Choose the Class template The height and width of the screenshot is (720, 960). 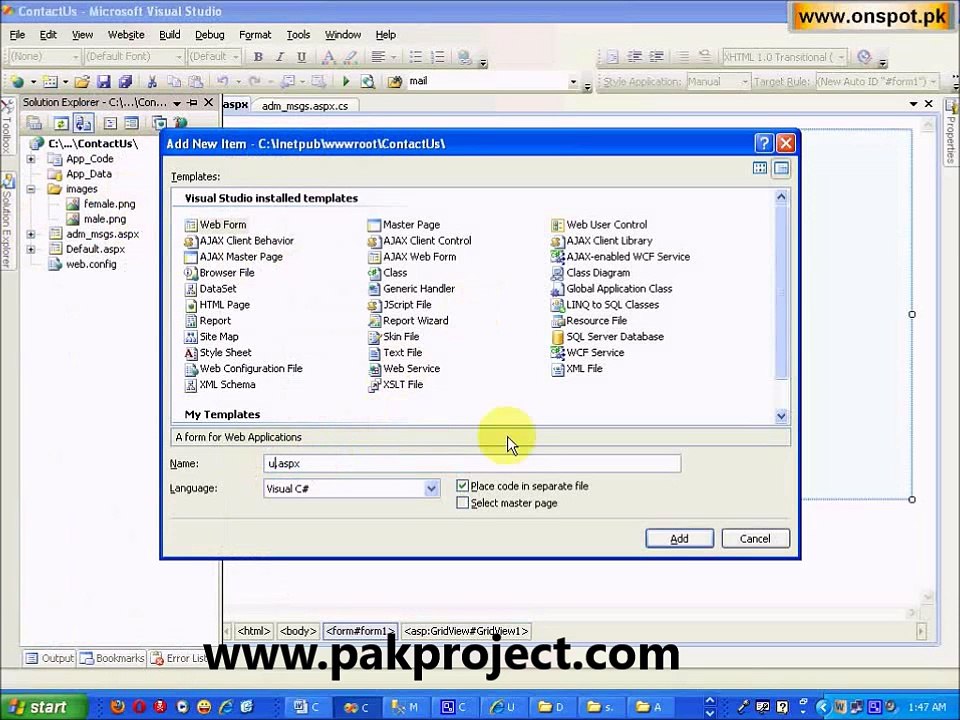click(388, 272)
